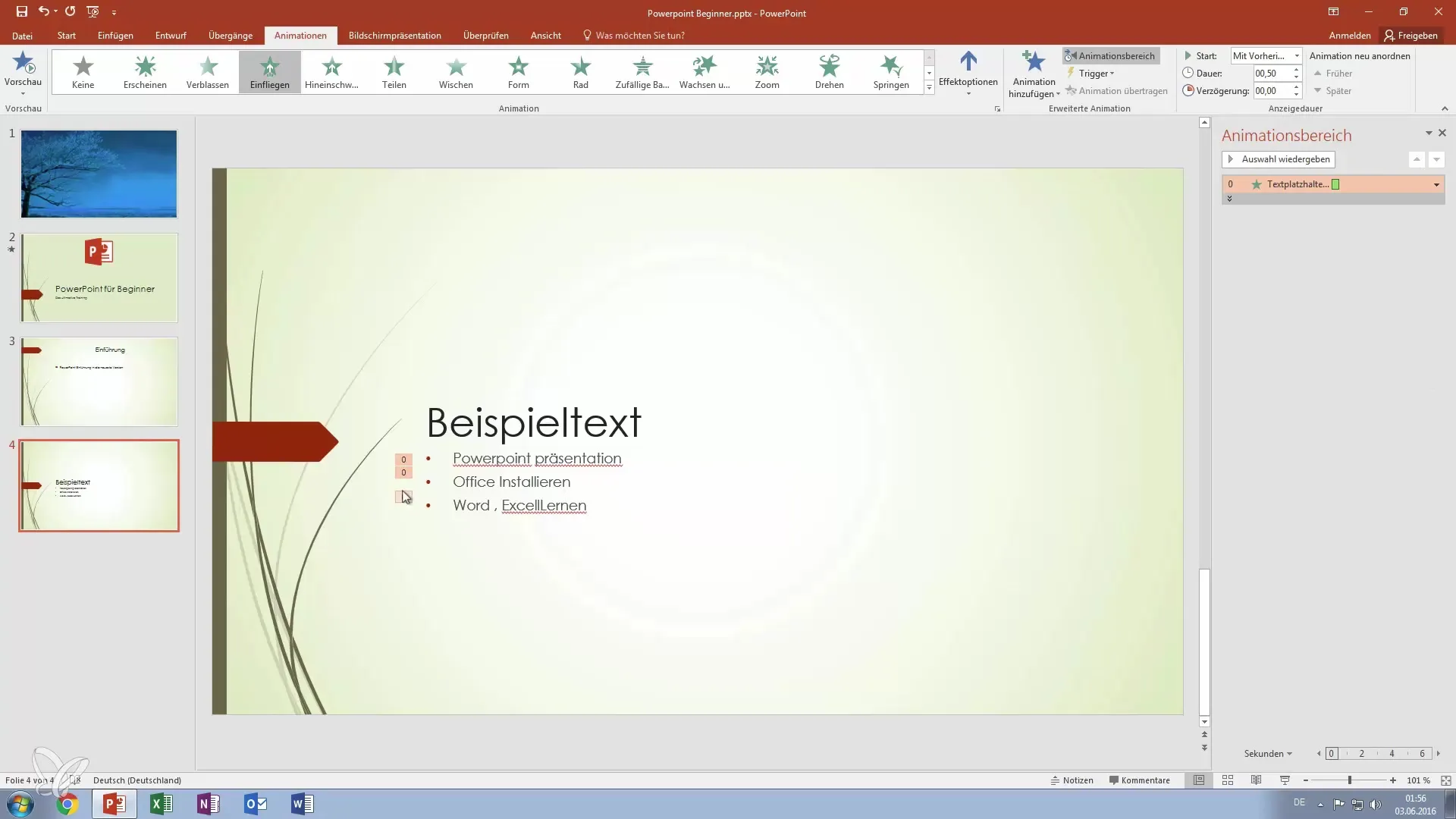Click the zoom slider handle
Viewport: 1456px width, 819px height.
coord(1350,780)
